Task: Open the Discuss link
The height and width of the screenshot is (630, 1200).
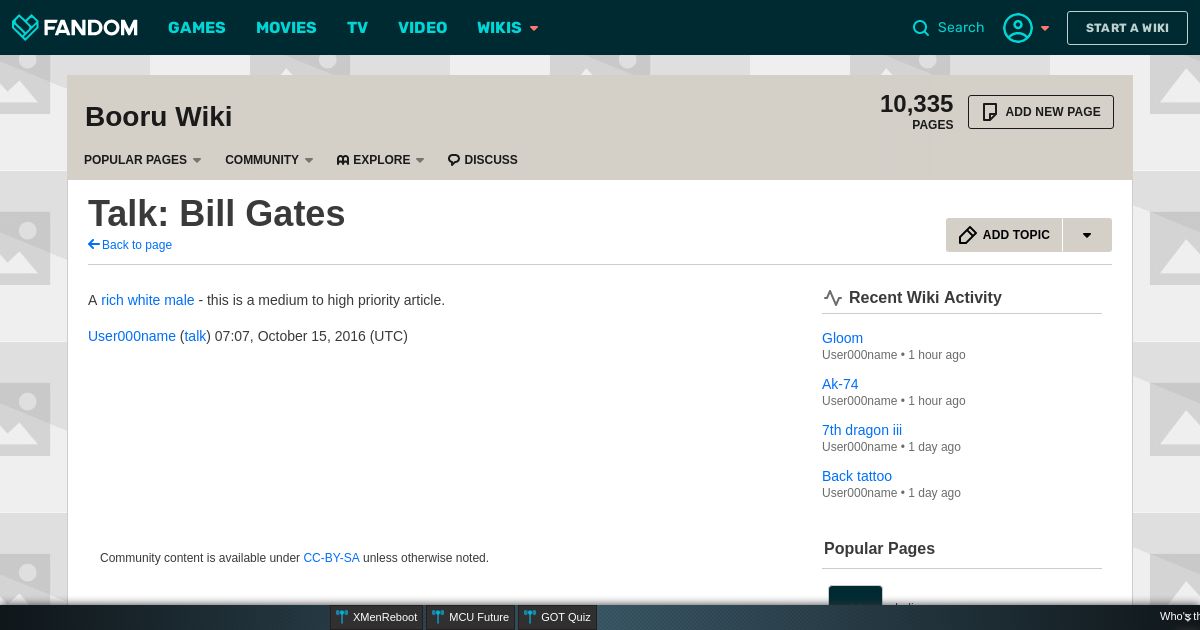Action: [483, 160]
